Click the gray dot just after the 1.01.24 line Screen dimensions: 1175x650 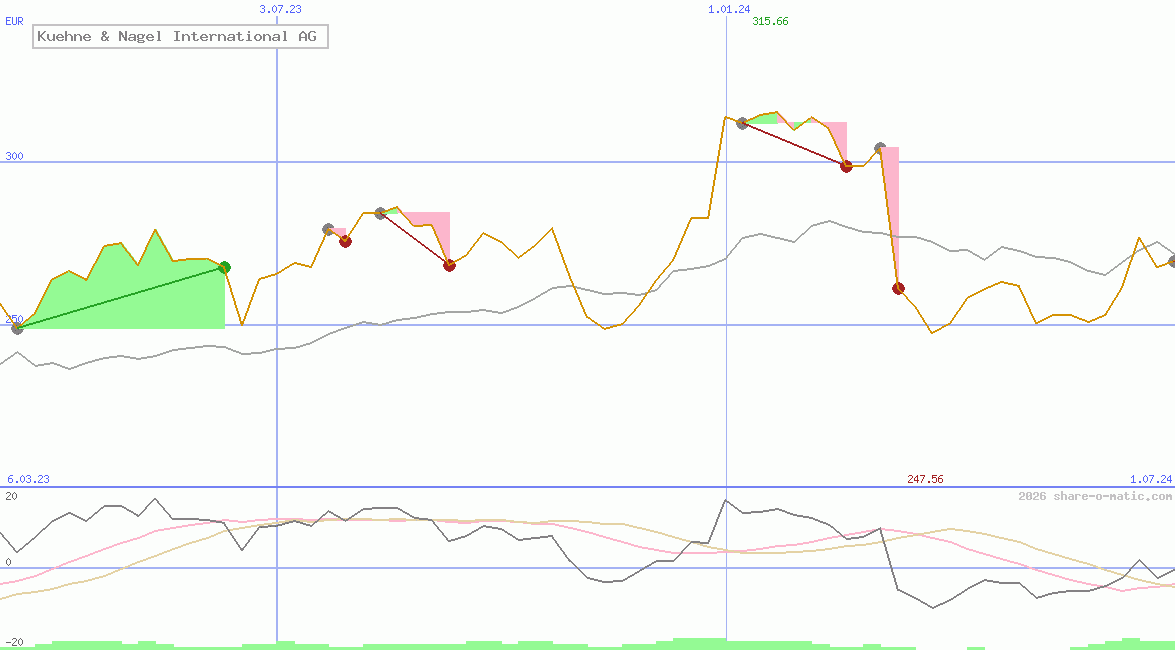point(742,123)
